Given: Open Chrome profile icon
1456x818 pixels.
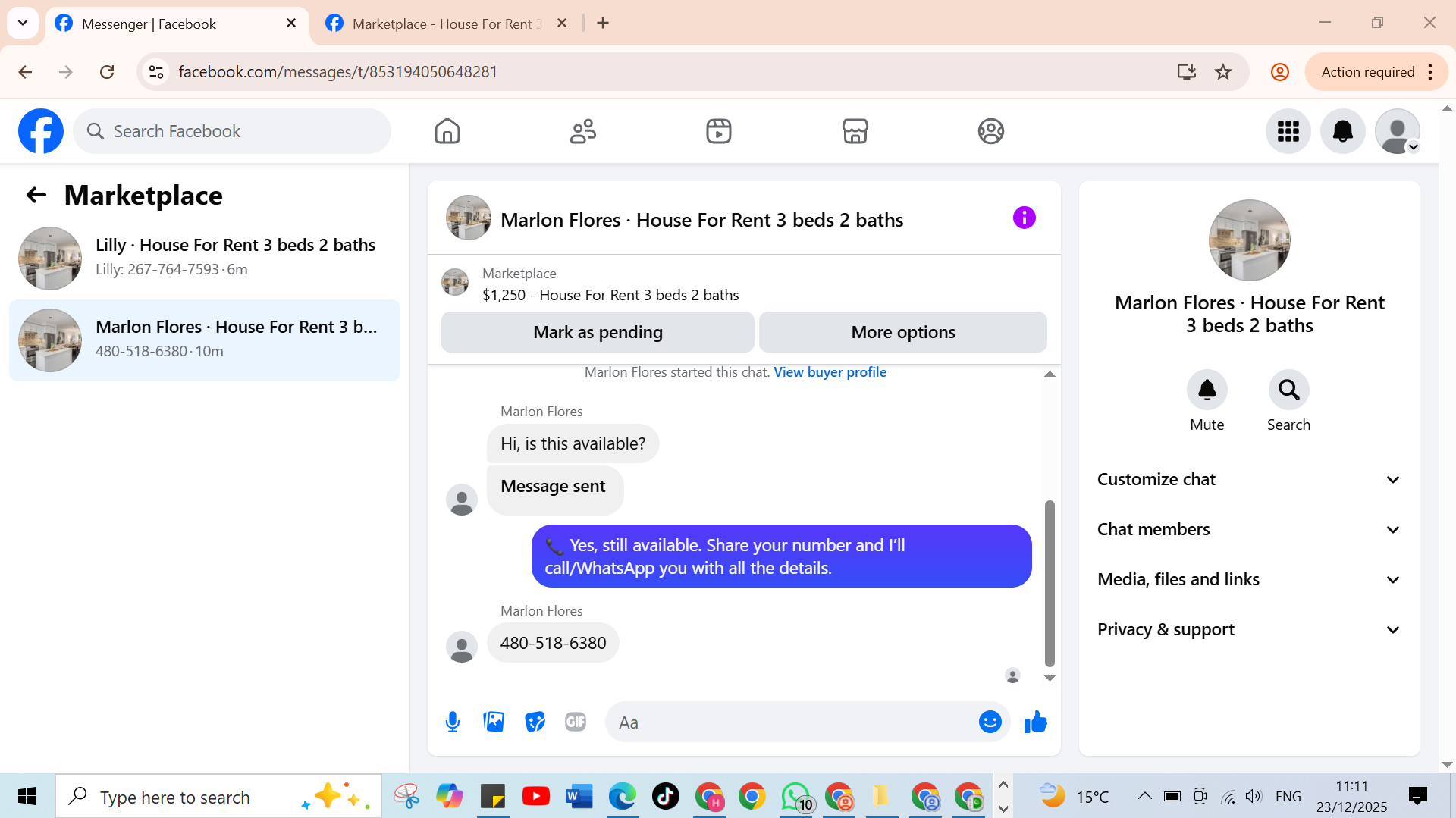Looking at the screenshot, I should point(1280,72).
